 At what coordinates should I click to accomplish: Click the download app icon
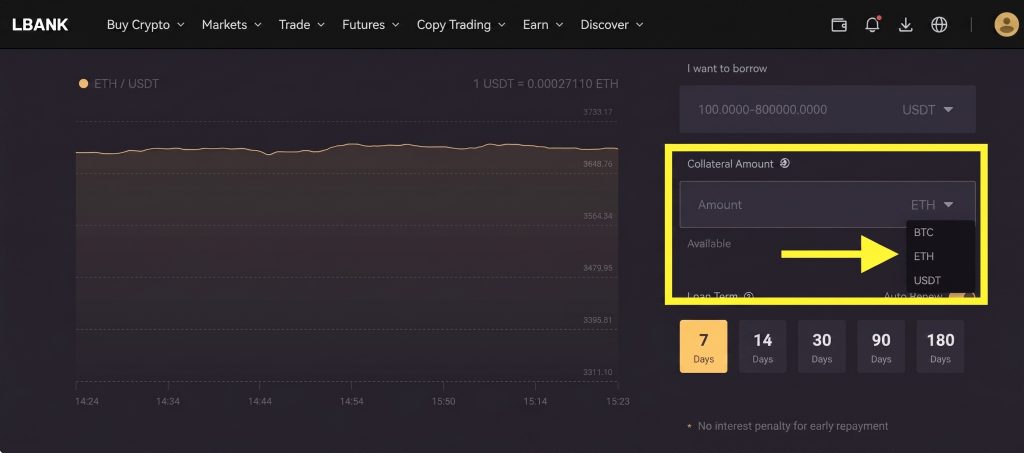[905, 25]
